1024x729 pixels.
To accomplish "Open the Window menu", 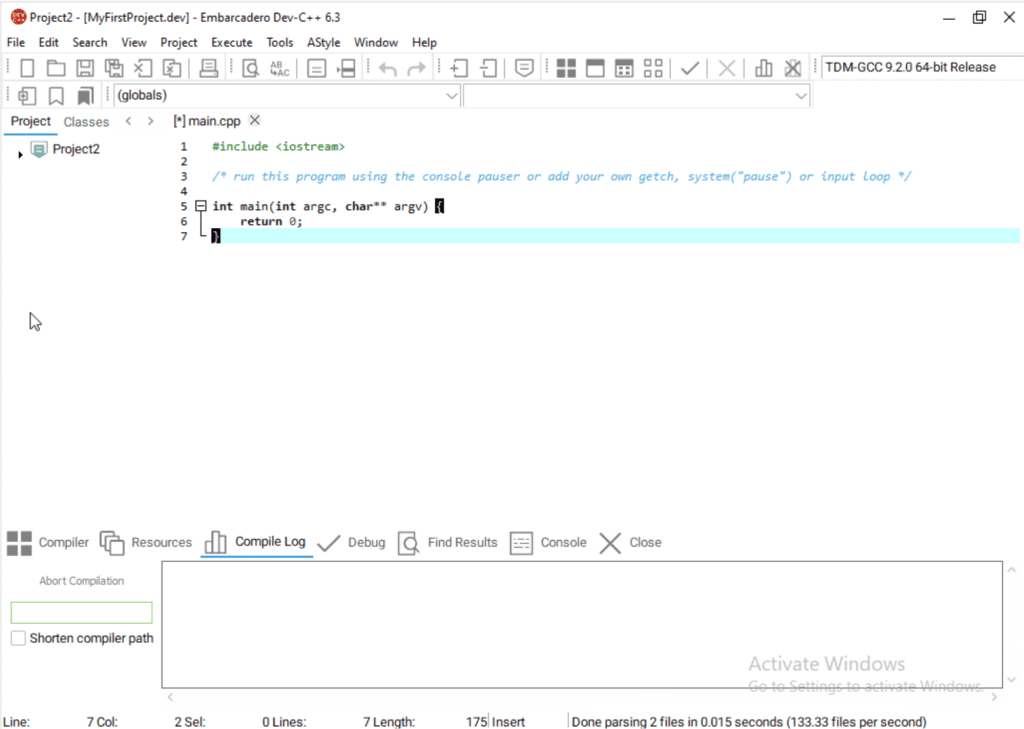I will click(x=376, y=42).
